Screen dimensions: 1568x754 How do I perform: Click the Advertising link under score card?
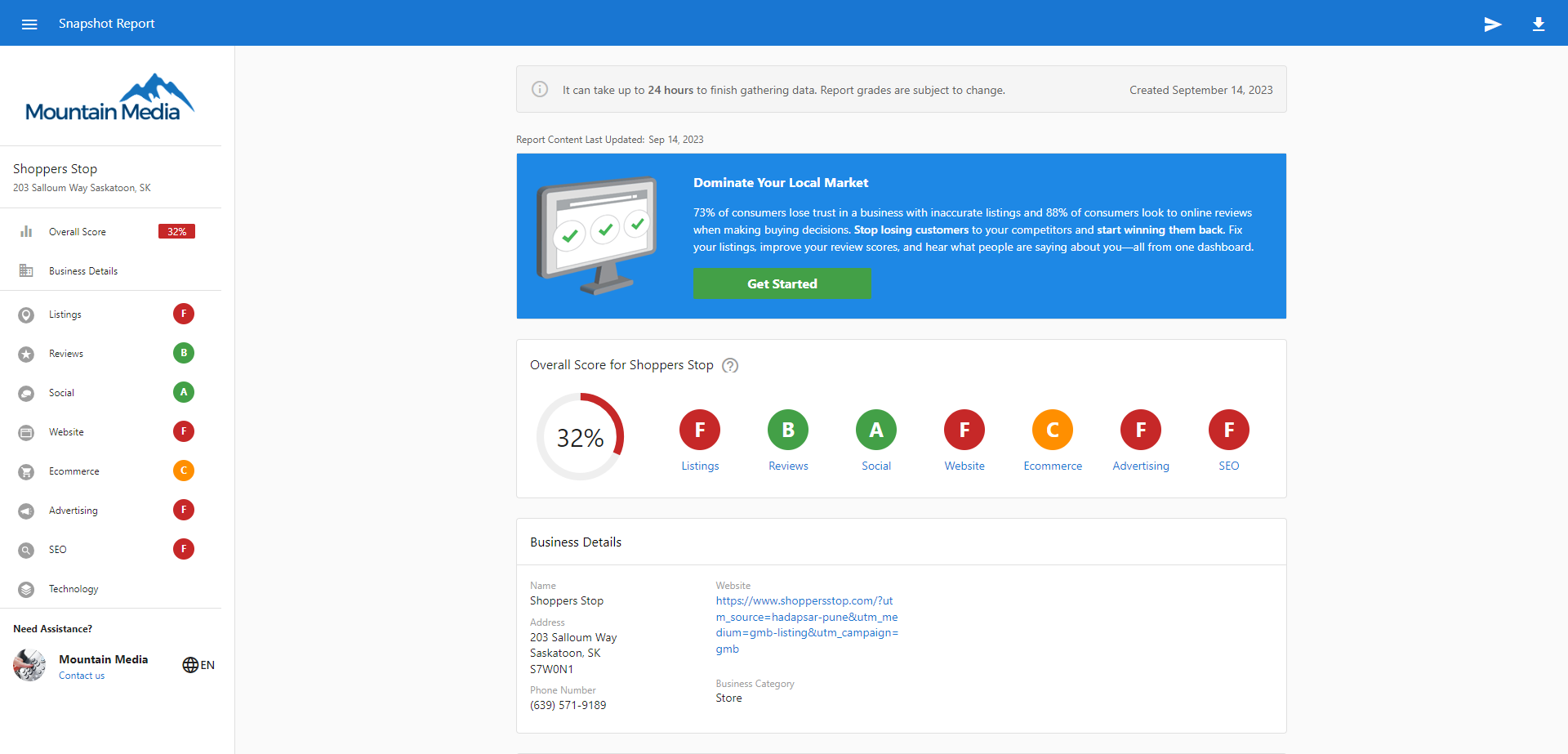[1141, 466]
